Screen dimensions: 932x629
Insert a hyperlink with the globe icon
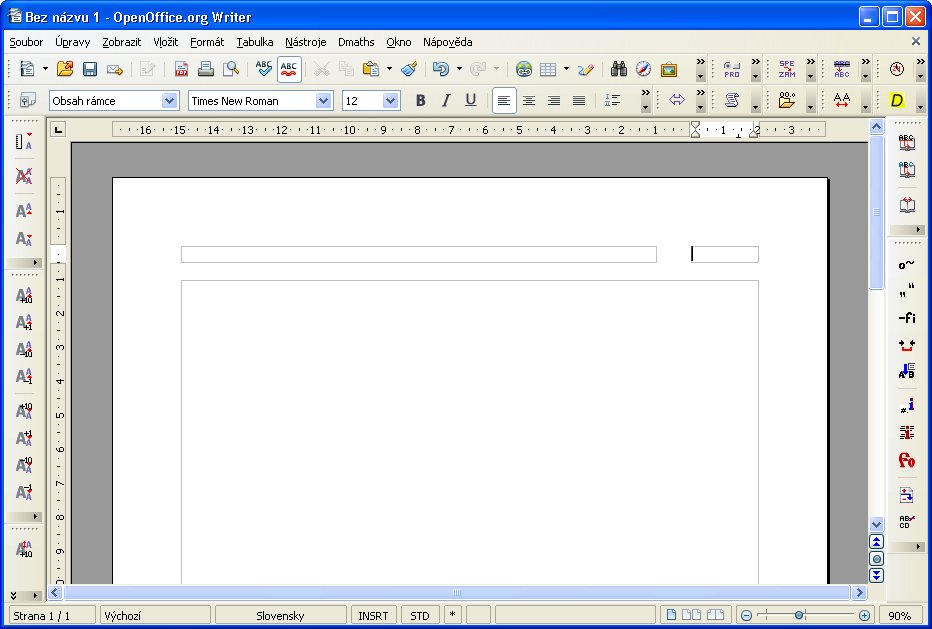524,69
